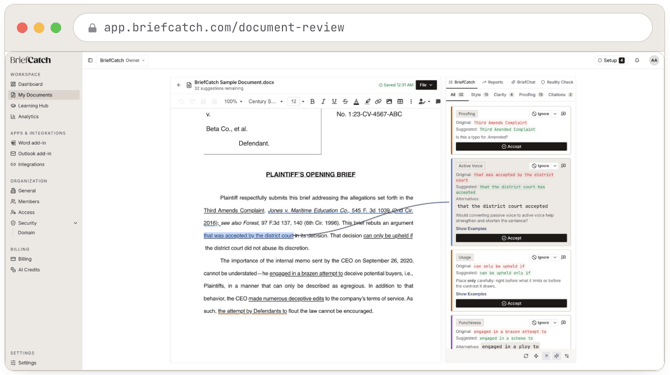Expand Ignore options on Punchiness card
This screenshot has height=375, width=670.
[x=555, y=323]
